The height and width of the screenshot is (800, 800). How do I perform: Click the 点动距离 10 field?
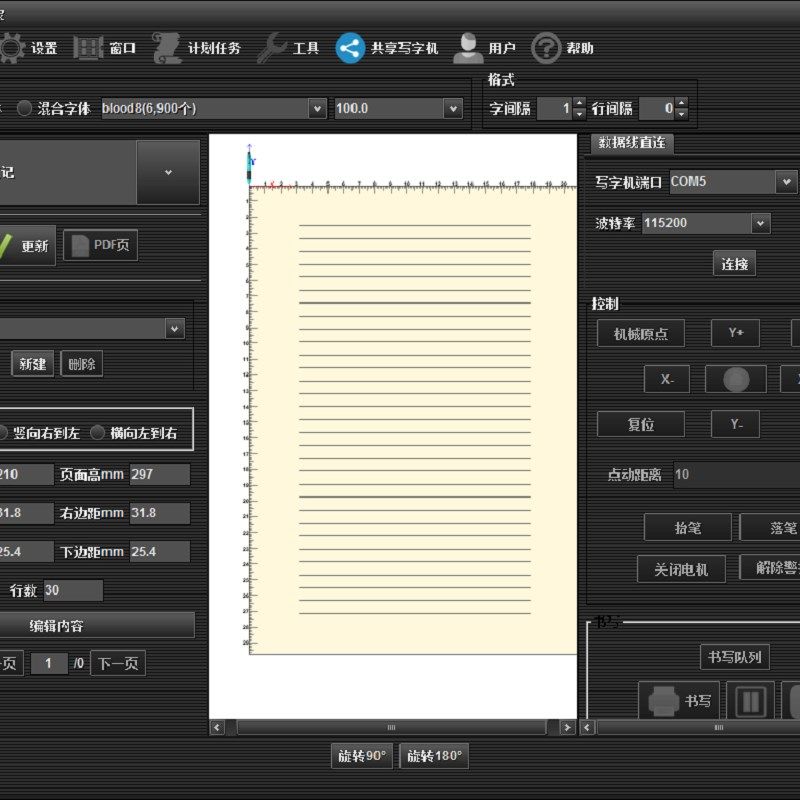pos(737,474)
